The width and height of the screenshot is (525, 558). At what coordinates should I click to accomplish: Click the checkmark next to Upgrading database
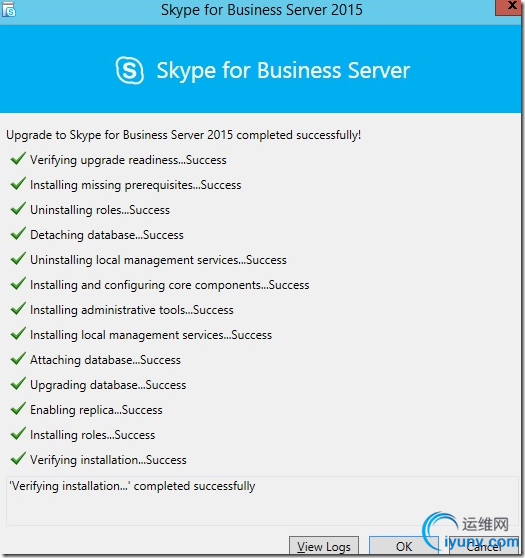pyautogui.click(x=18, y=384)
